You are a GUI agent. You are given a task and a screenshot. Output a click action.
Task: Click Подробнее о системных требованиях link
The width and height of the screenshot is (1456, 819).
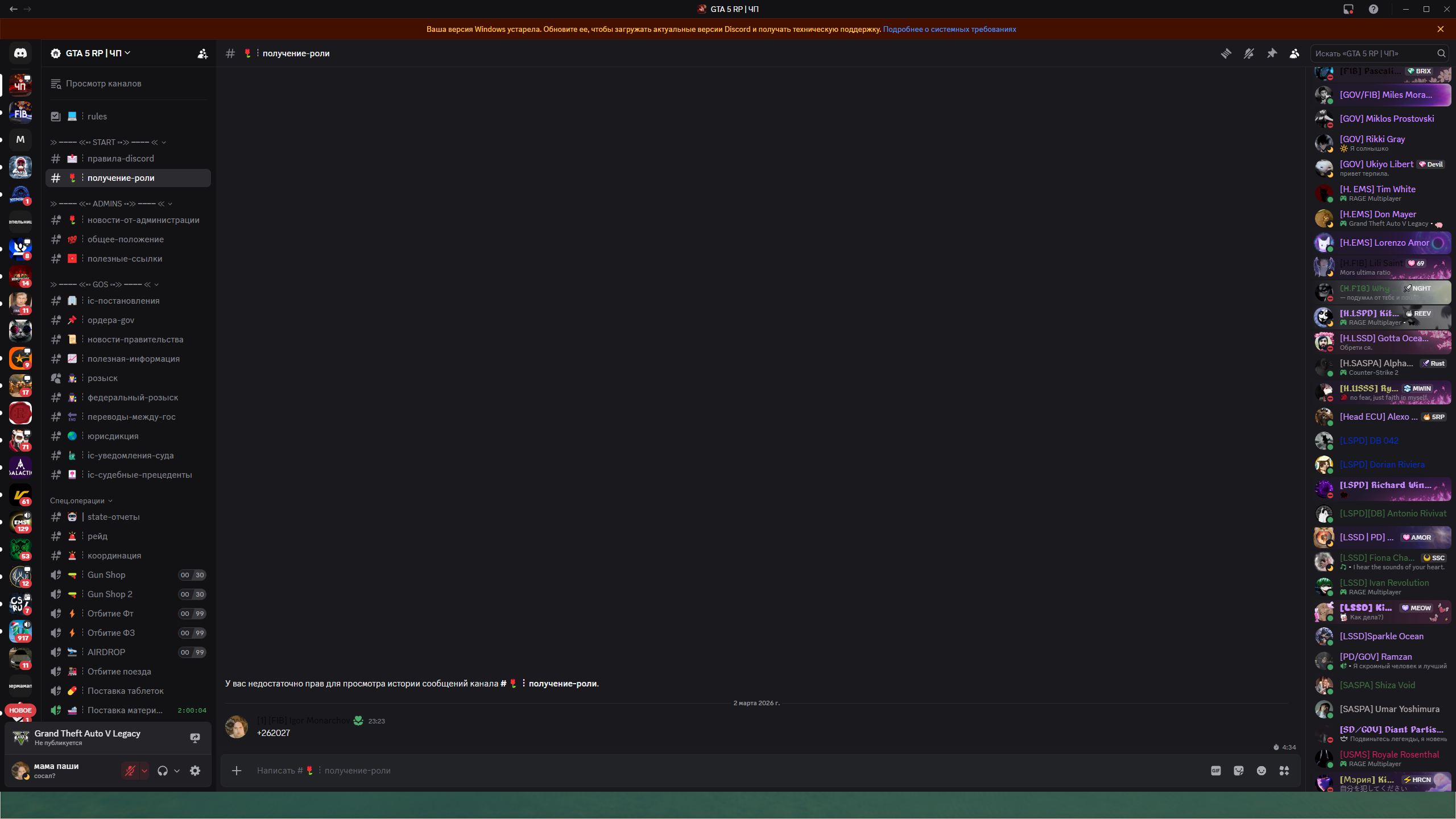(x=949, y=29)
